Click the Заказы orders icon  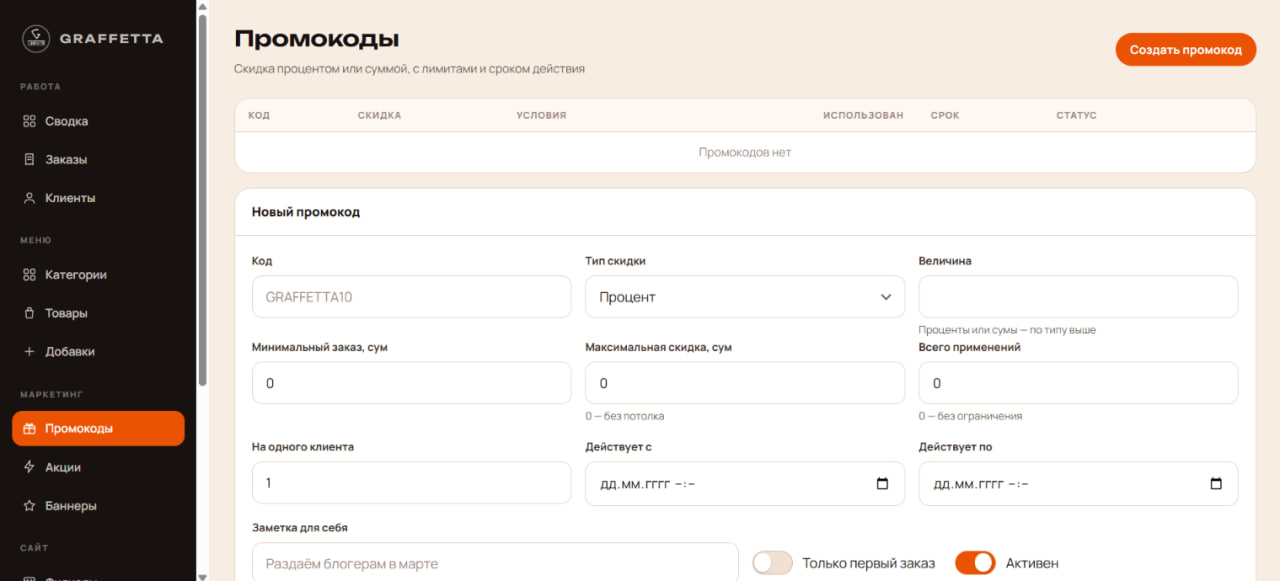29,159
